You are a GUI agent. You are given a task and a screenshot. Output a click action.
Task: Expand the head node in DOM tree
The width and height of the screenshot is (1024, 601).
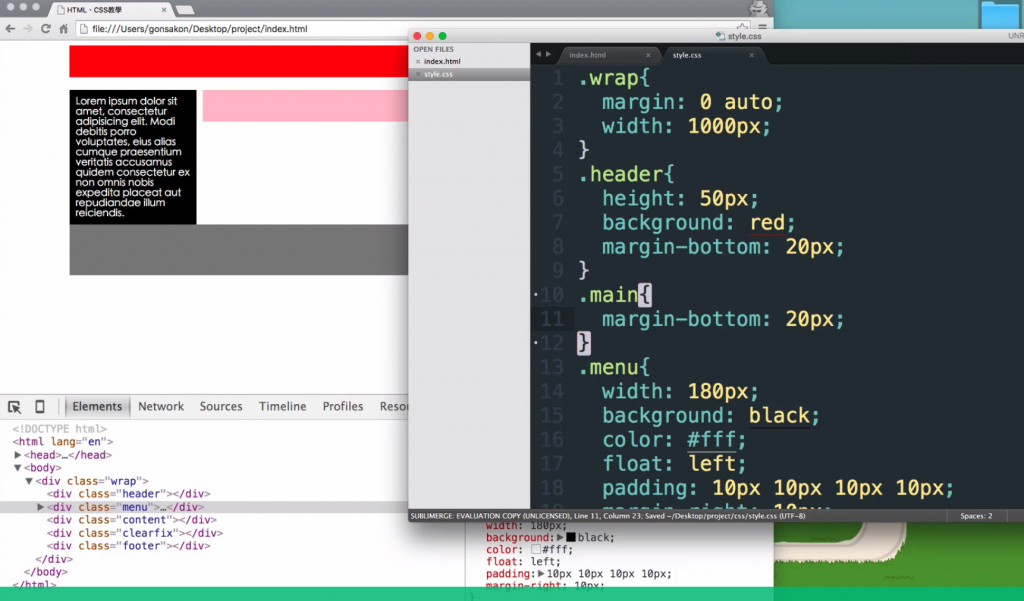click(18, 455)
